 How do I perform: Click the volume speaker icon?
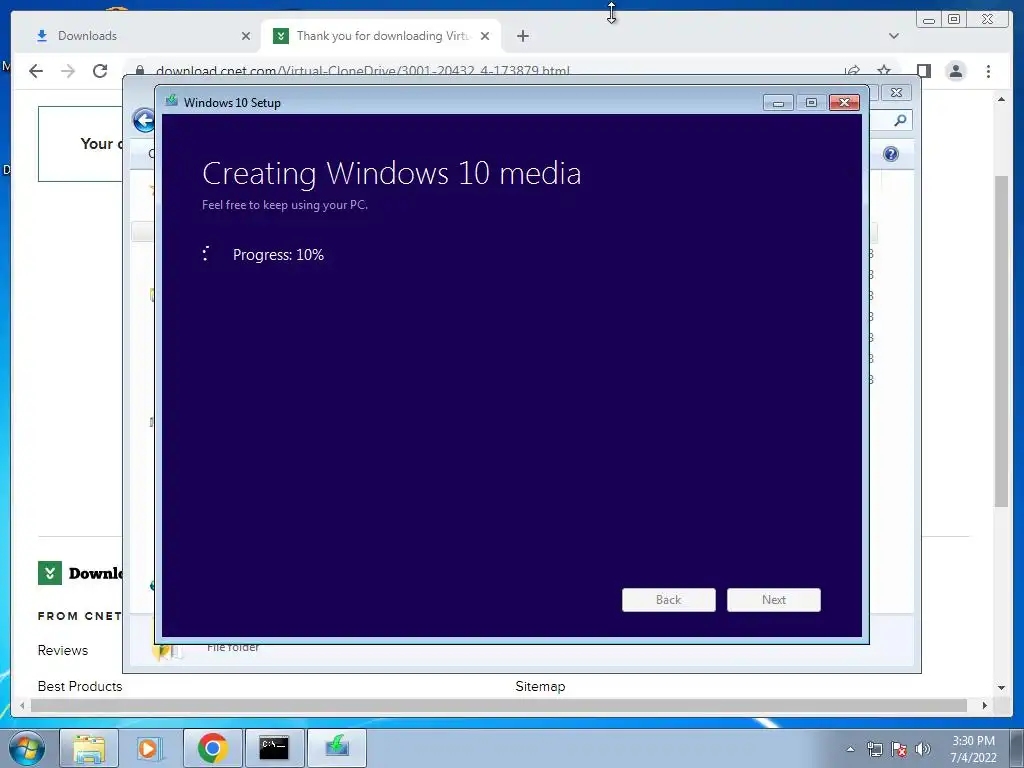point(923,749)
